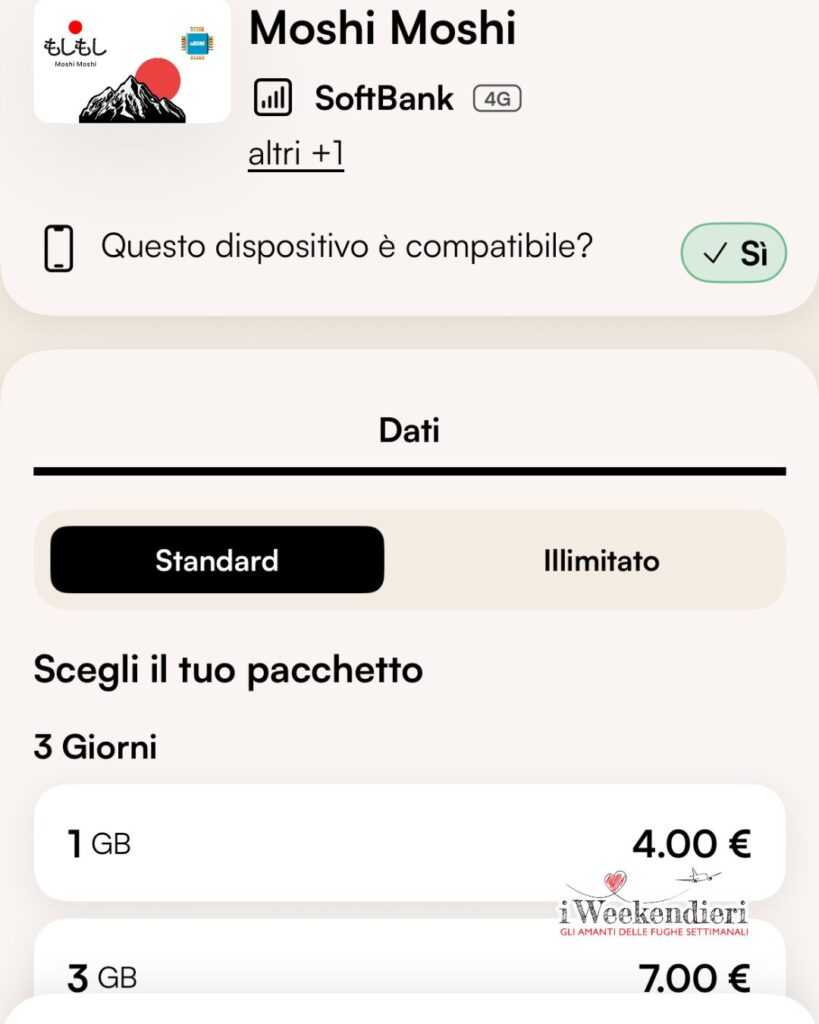
Task: Select the Dati tab
Action: click(409, 431)
